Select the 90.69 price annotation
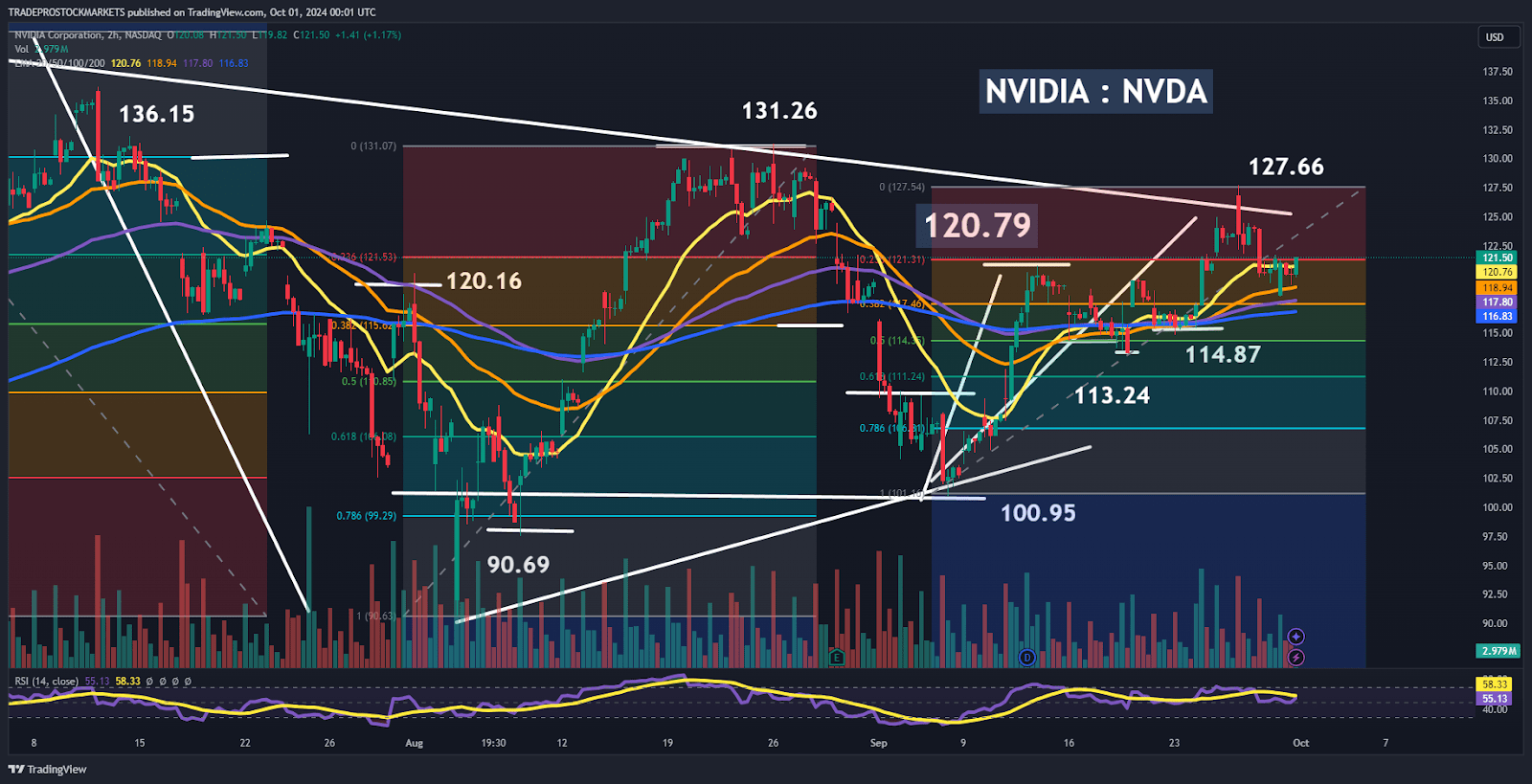Screen dimensions: 1532x784 pos(518,565)
